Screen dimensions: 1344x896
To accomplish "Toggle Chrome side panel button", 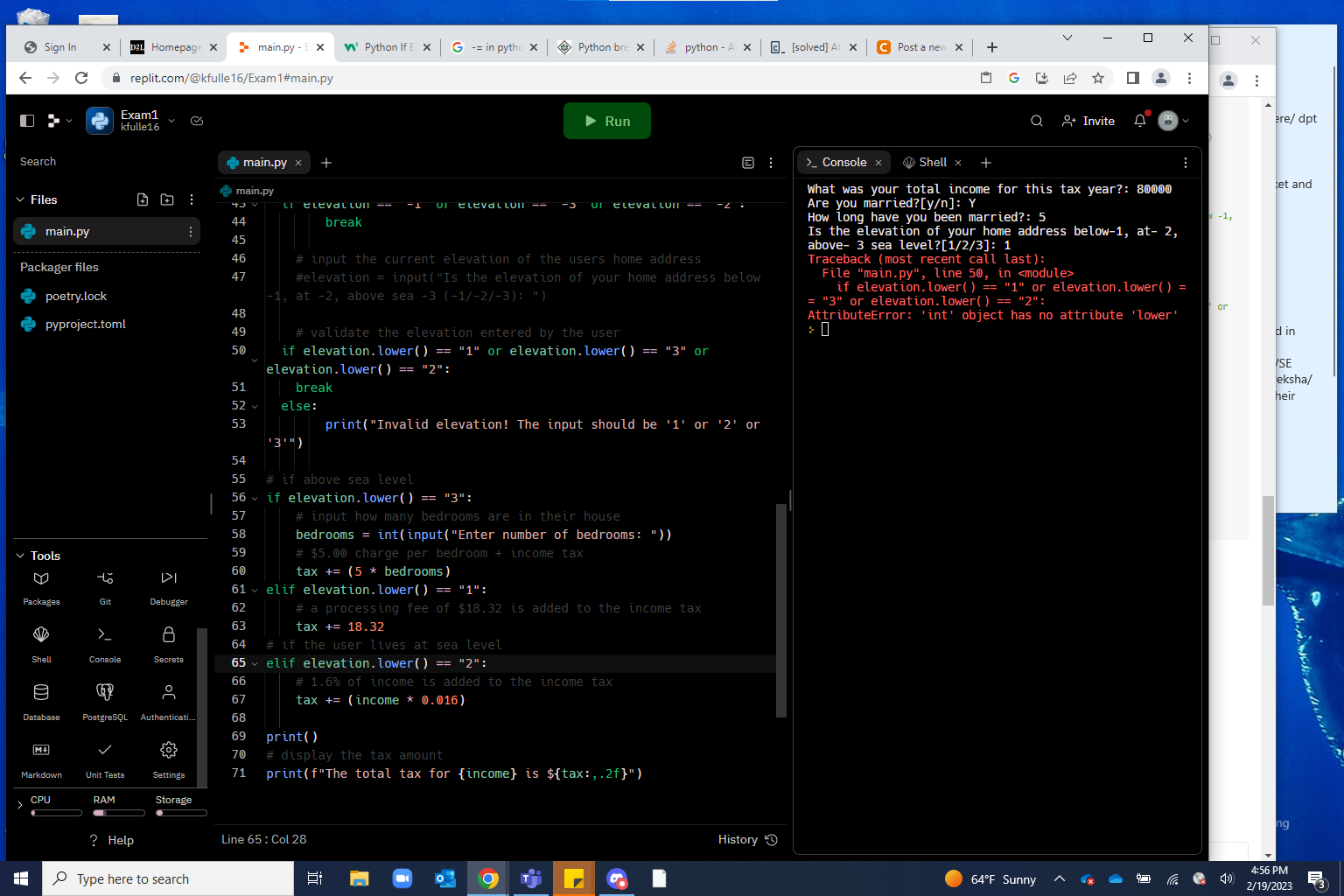I will coord(1132,78).
